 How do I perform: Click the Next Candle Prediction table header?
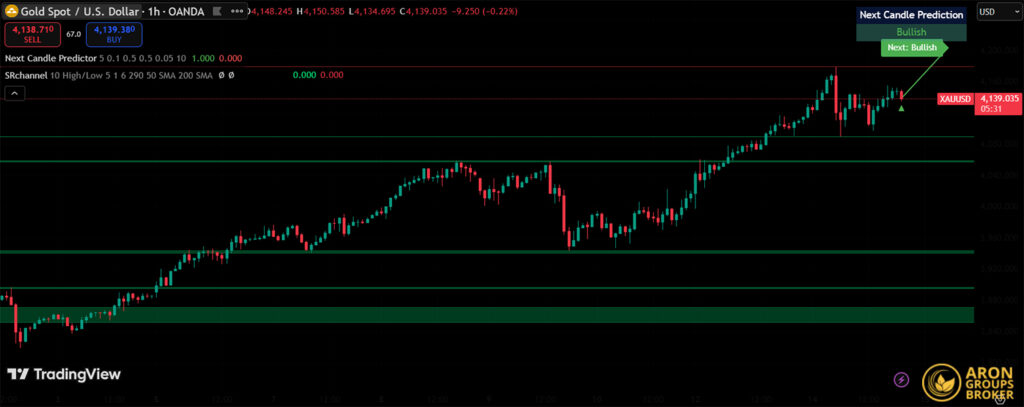(911, 15)
